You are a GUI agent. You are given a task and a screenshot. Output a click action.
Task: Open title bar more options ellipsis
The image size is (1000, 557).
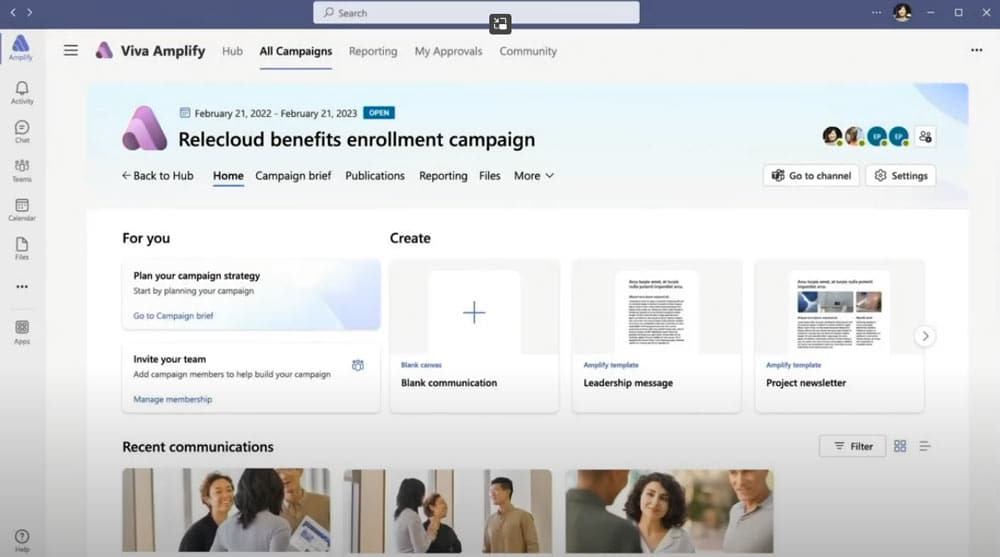(x=876, y=12)
